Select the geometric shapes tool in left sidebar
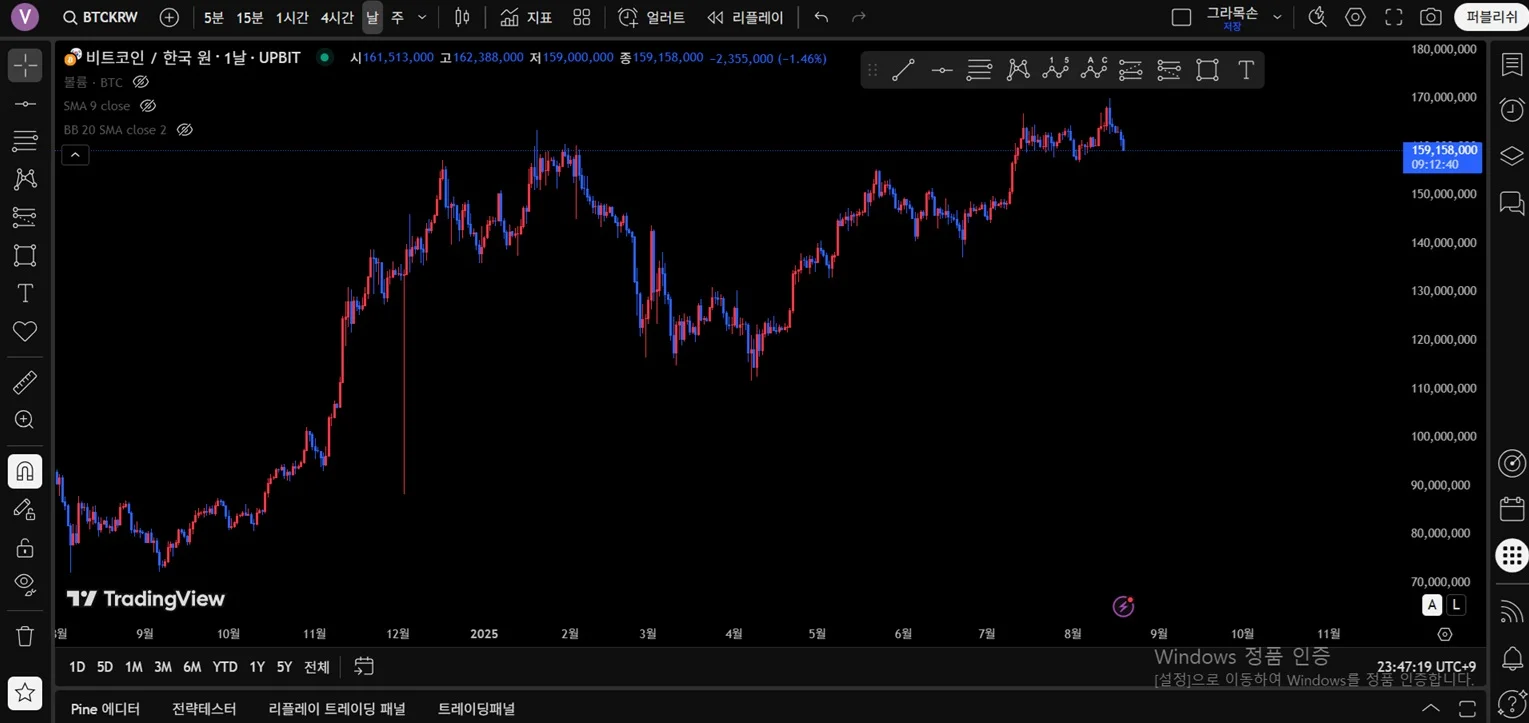1529x723 pixels. pos(25,255)
